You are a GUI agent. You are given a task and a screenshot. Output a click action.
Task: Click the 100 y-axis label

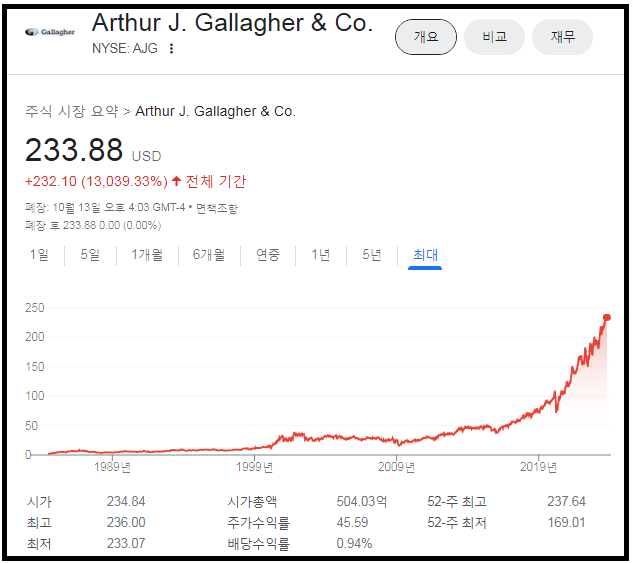click(35, 396)
